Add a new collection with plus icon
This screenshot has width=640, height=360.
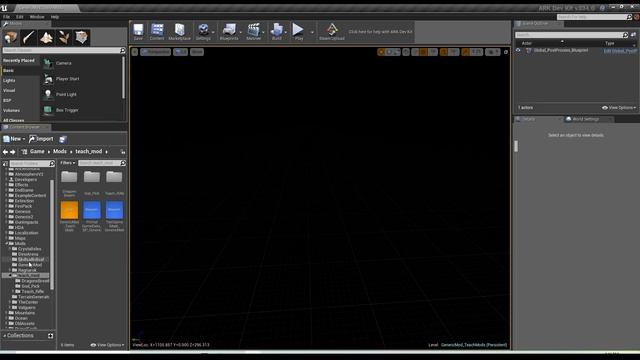click(x=50, y=336)
